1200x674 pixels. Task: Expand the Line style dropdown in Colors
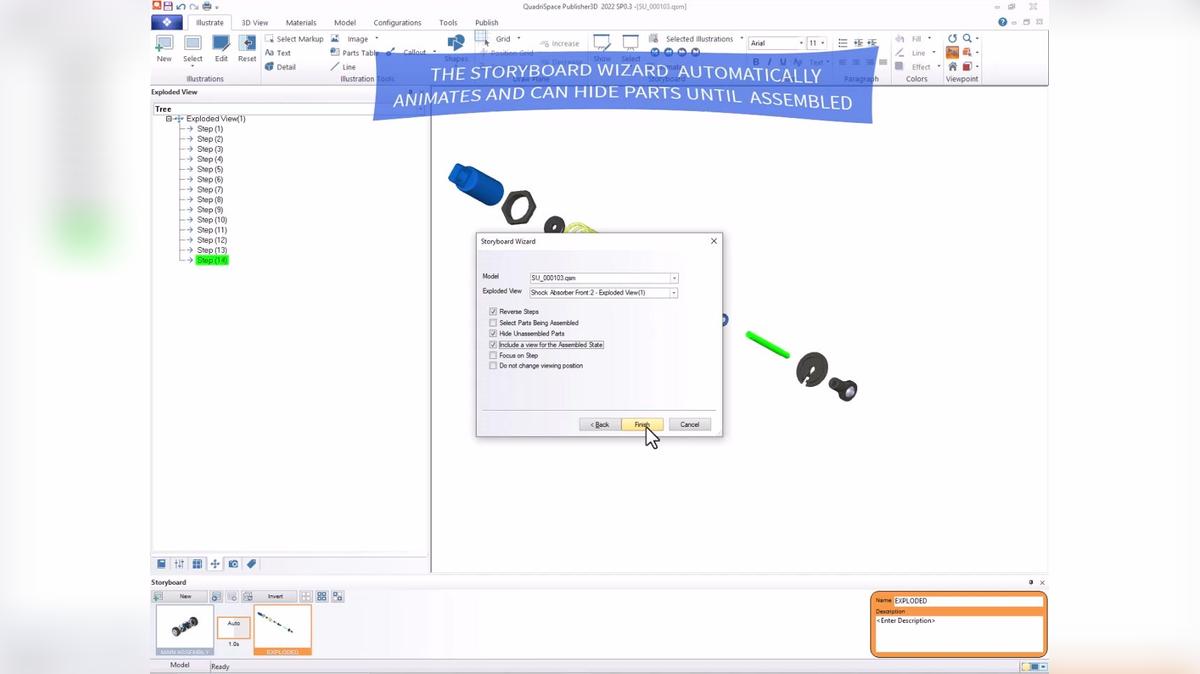(x=934, y=53)
